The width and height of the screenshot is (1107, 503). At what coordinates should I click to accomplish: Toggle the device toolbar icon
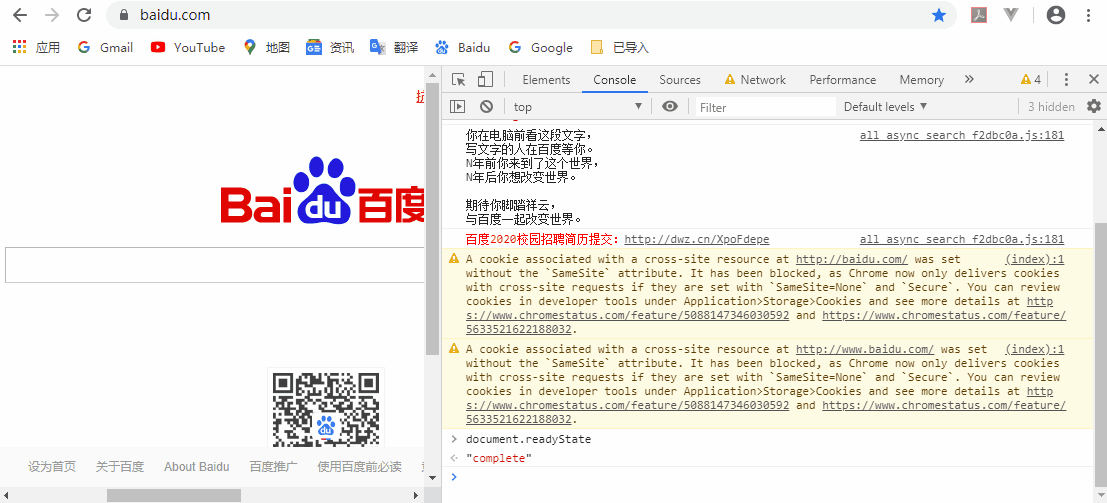[485, 80]
